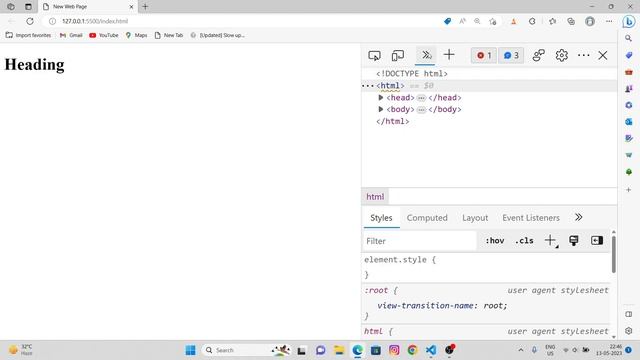Viewport: 640px width, 360px height.
Task: Switch to the Computed tab
Action: [427, 218]
